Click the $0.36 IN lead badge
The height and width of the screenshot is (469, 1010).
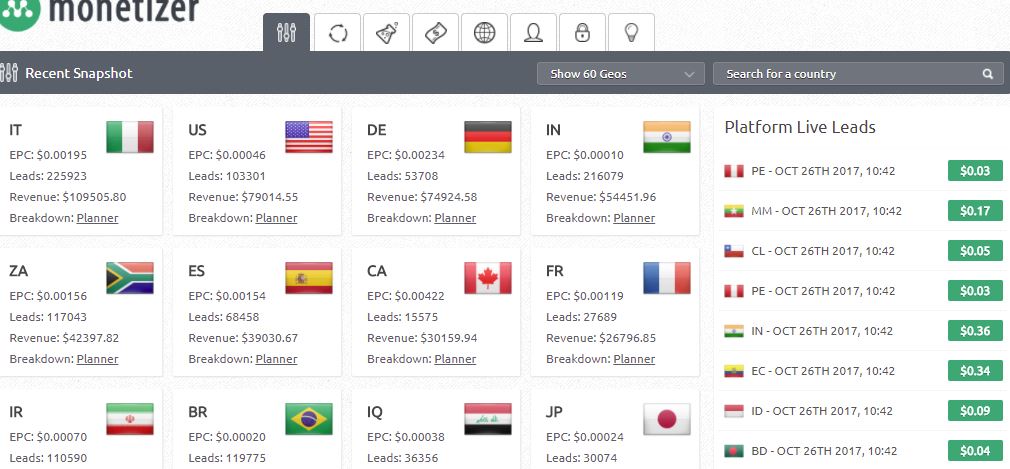click(x=974, y=331)
